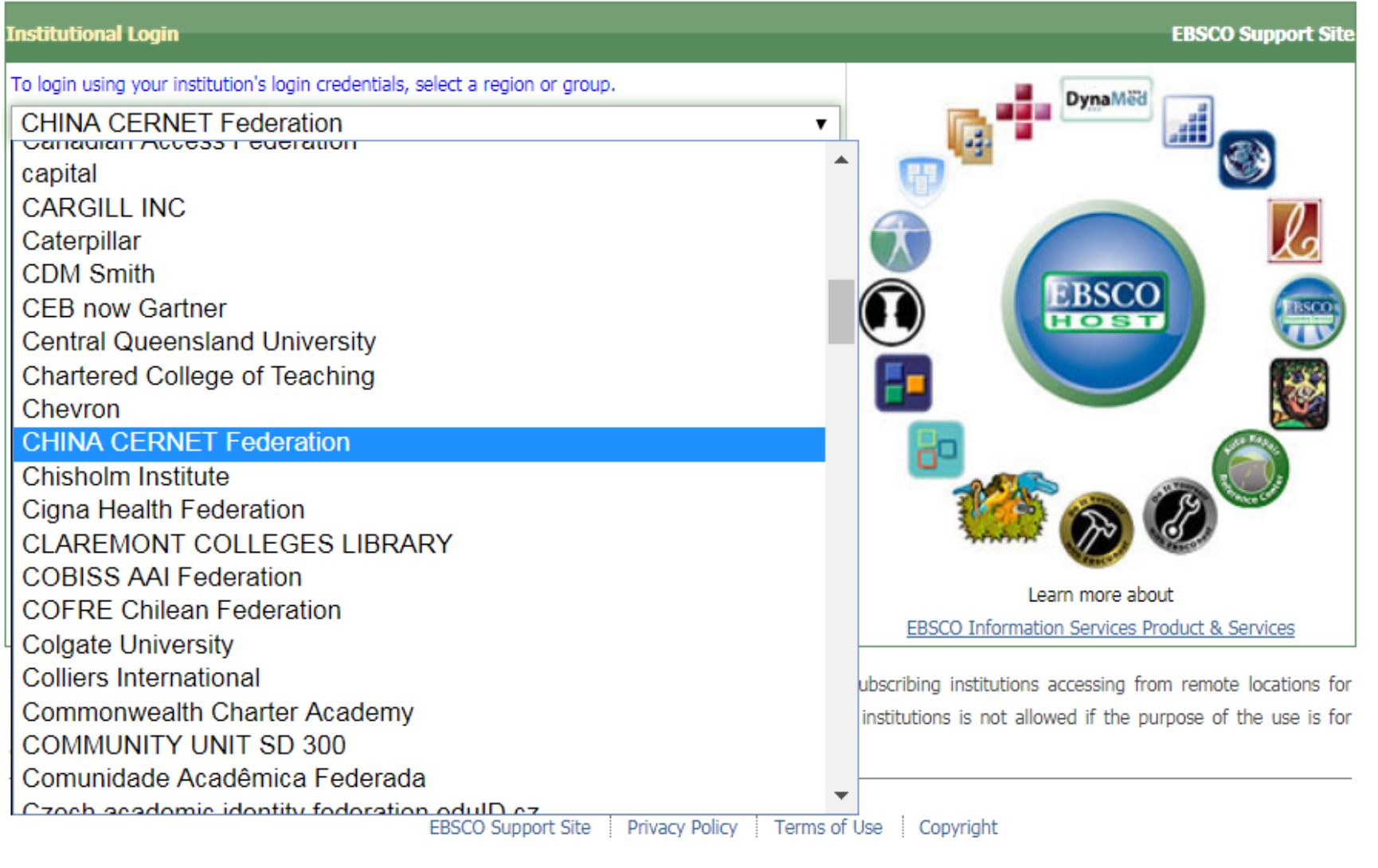Open the Terms of Use footer link
The height and width of the screenshot is (868, 1378).
coord(828,828)
